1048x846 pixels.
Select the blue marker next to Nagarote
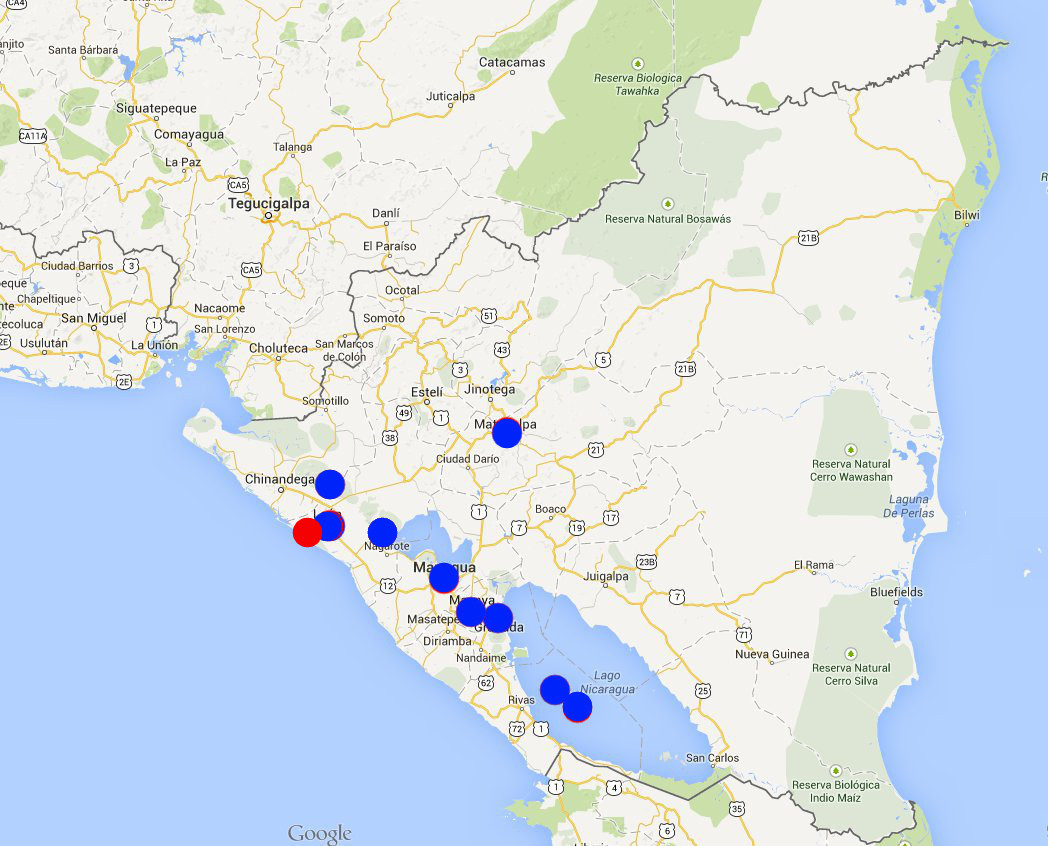(382, 532)
